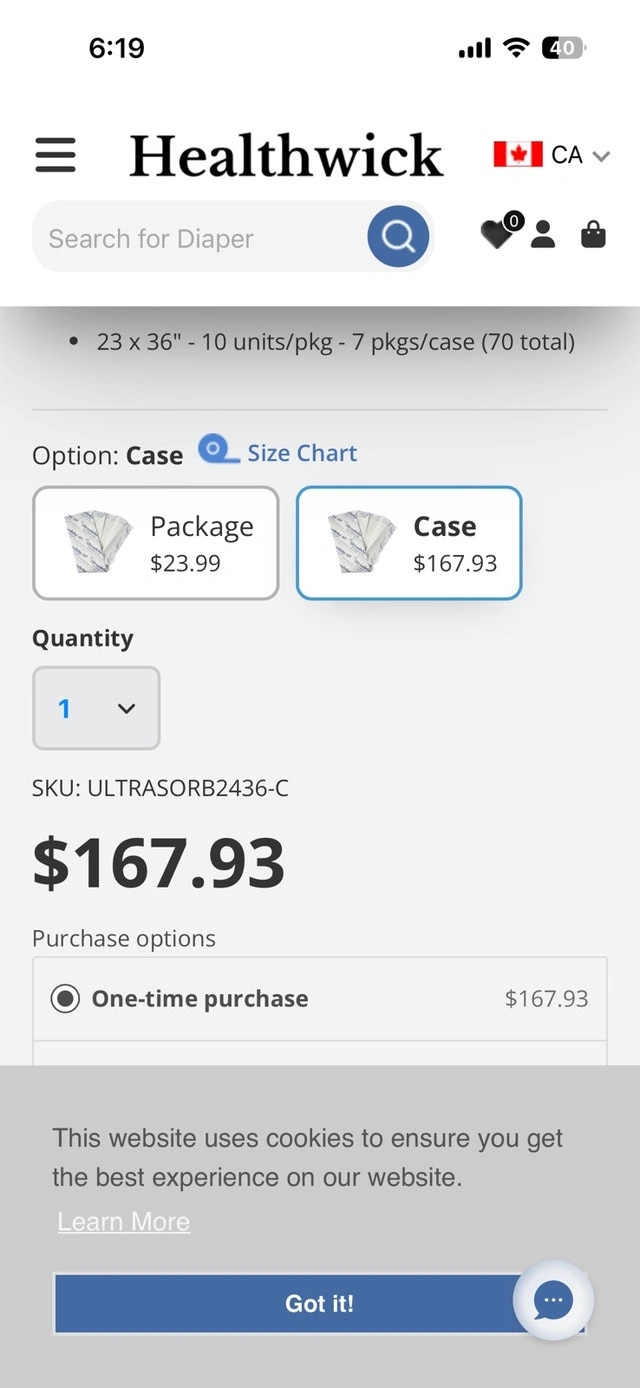The width and height of the screenshot is (640, 1388).
Task: Click the Size Chart measuring tape icon
Action: [218, 451]
